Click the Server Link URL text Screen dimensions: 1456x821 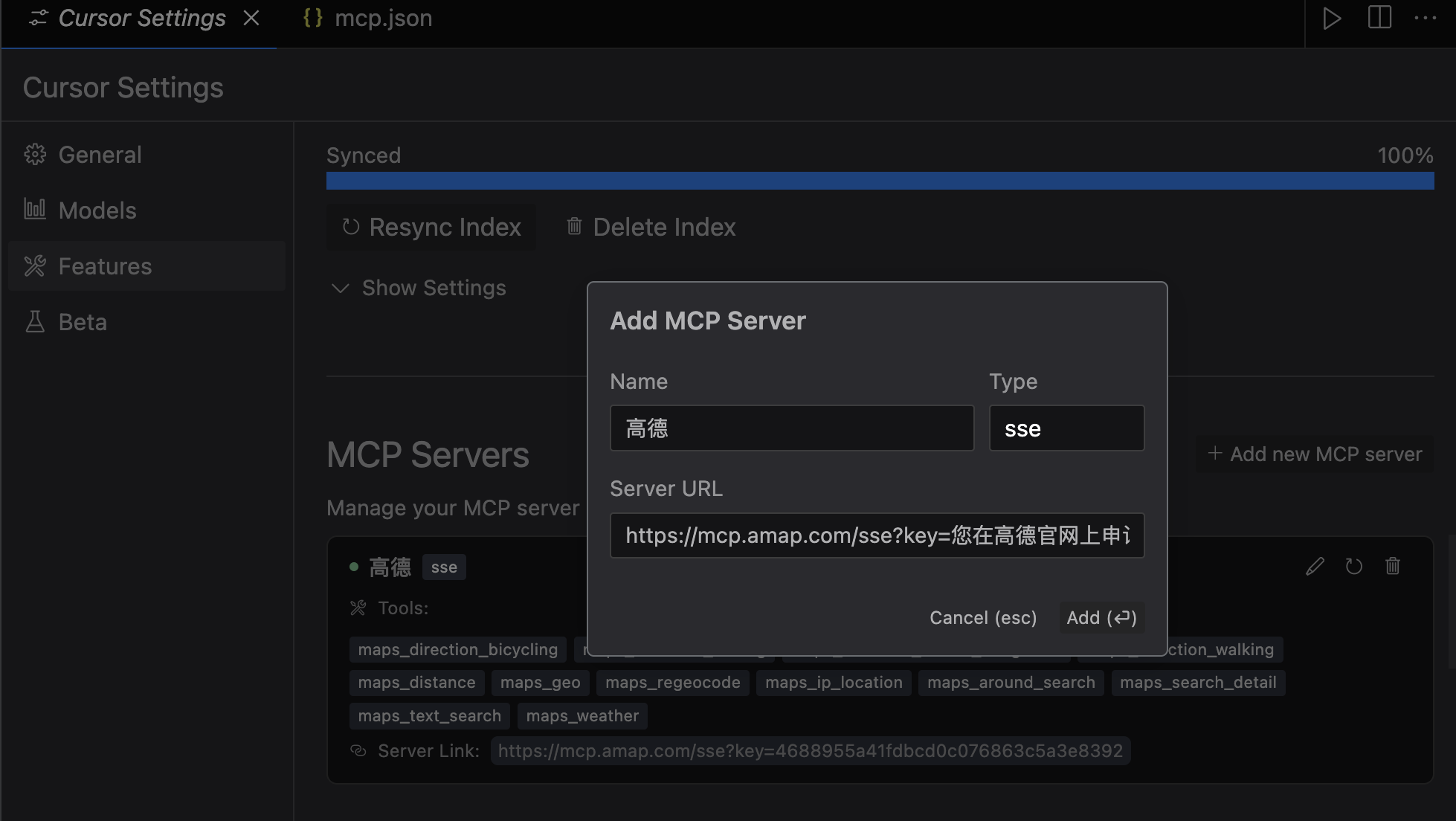pyautogui.click(x=811, y=751)
